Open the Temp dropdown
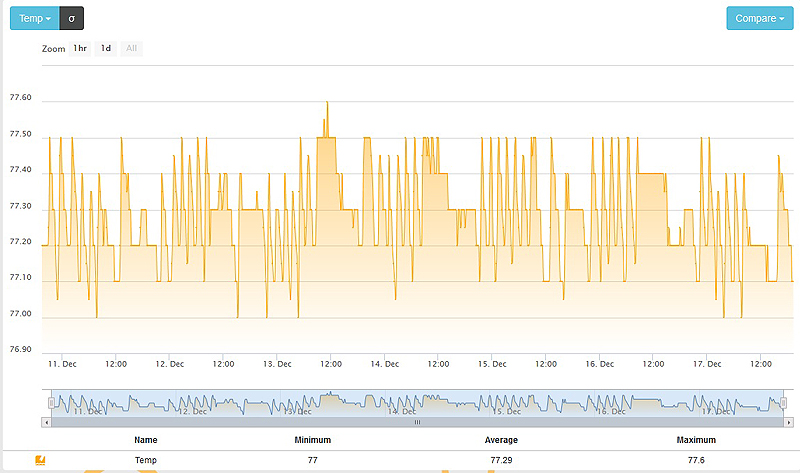This screenshot has width=800, height=473. (x=35, y=18)
